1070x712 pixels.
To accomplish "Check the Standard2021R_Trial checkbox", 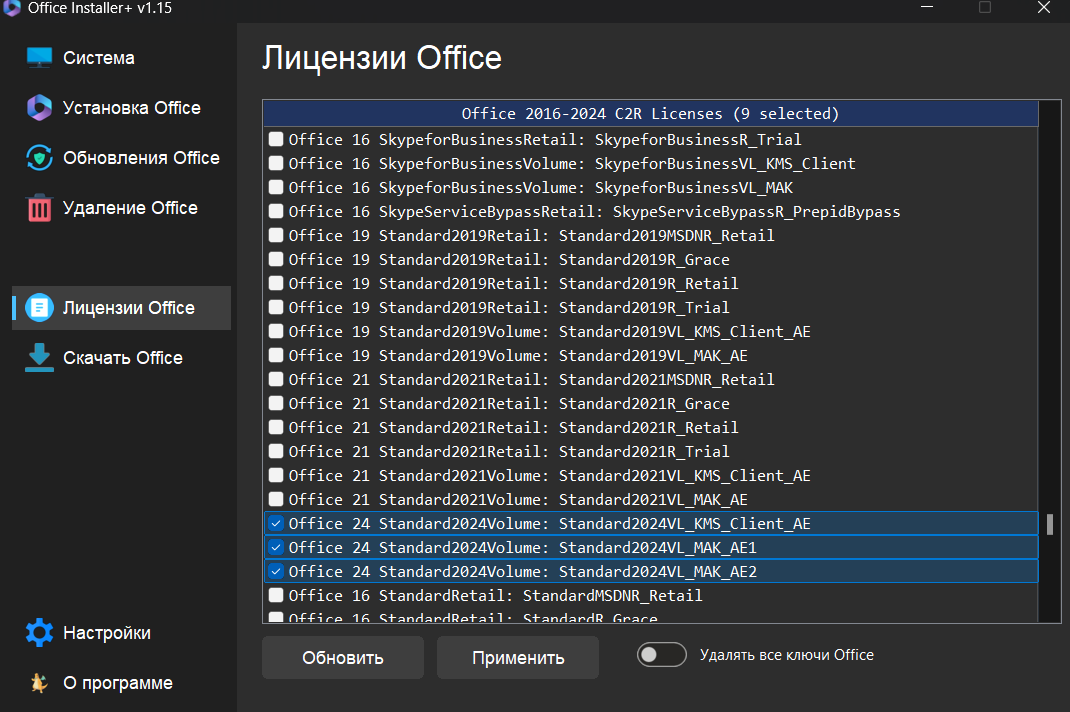I will click(x=276, y=451).
